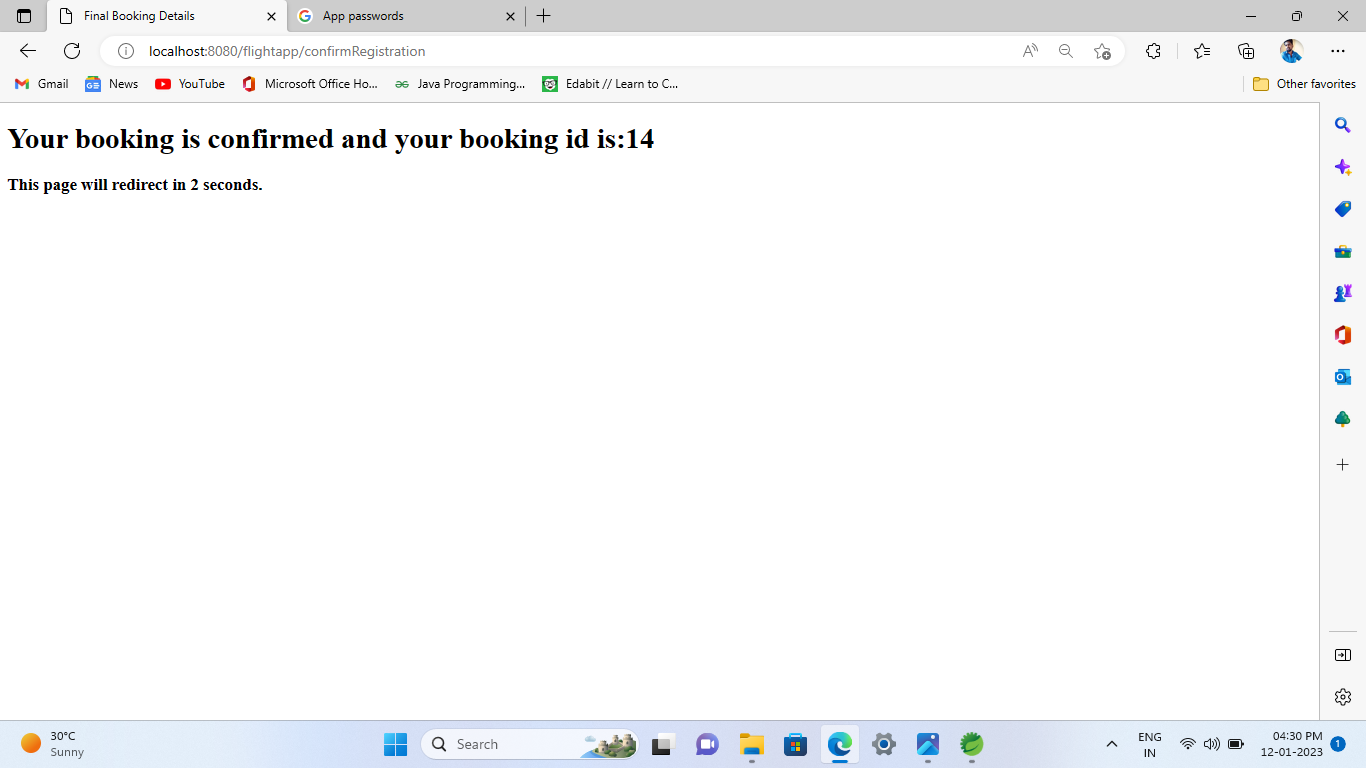Screen dimensions: 1366x768
Task: Refresh the current page
Action: click(x=72, y=51)
